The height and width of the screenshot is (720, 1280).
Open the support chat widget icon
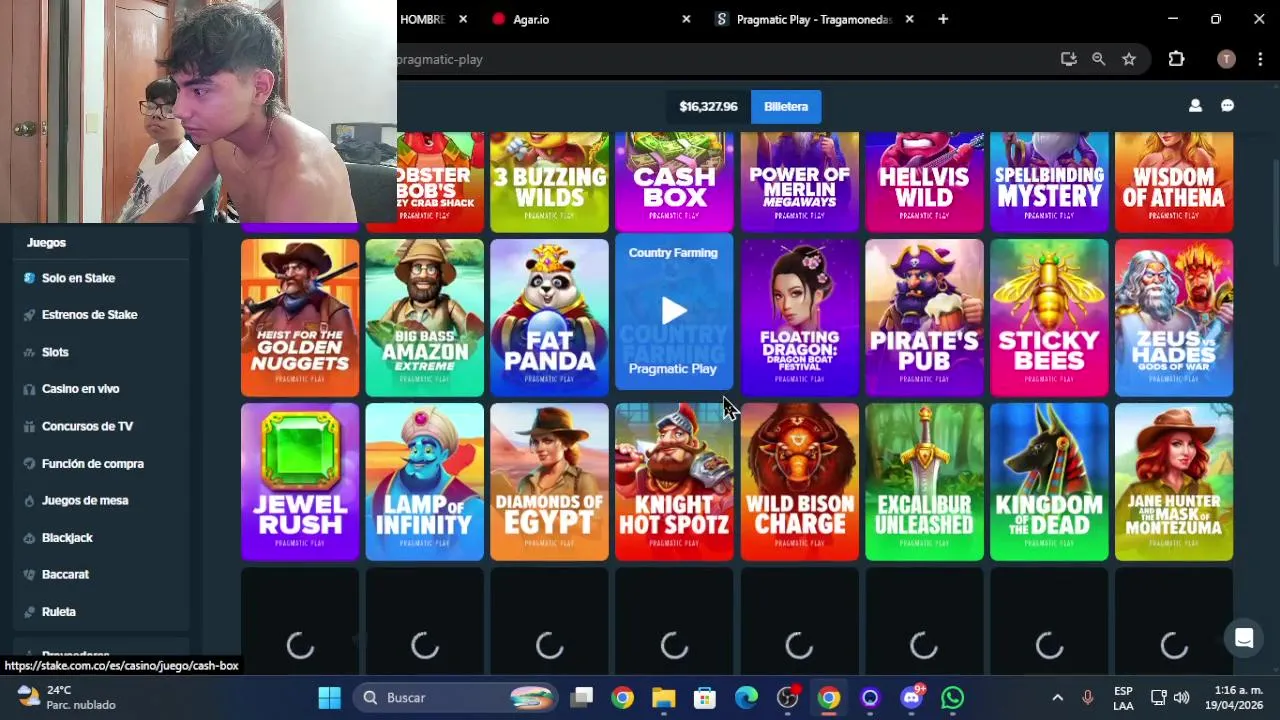[x=1244, y=638]
